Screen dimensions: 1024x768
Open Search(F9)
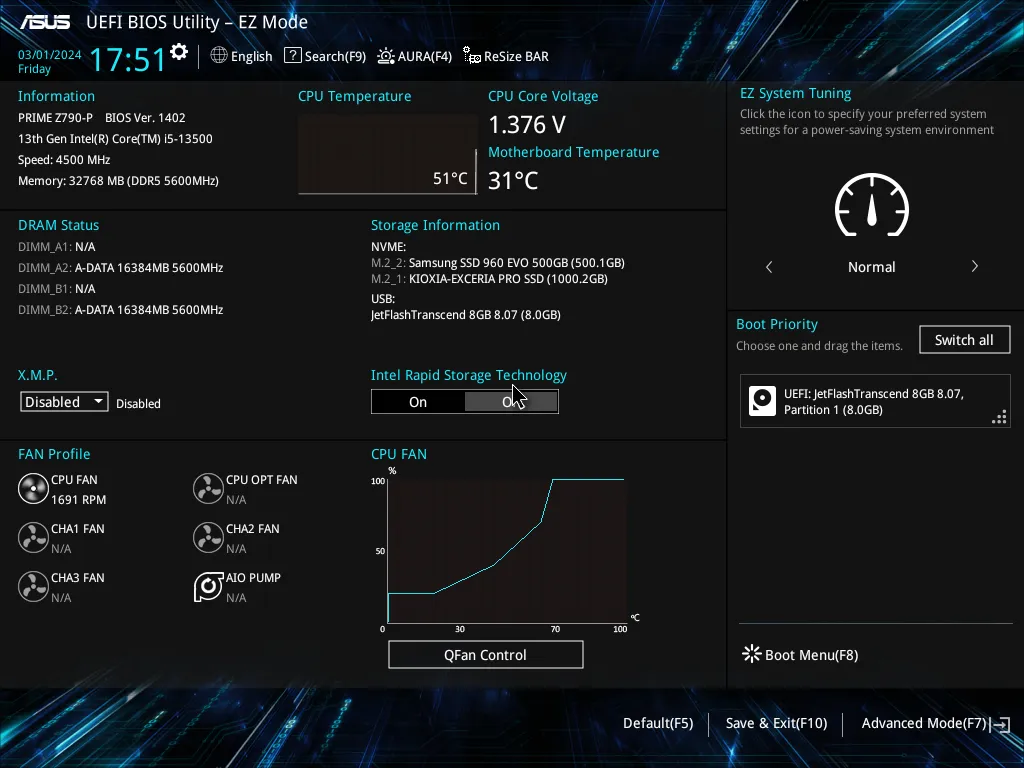[325, 56]
